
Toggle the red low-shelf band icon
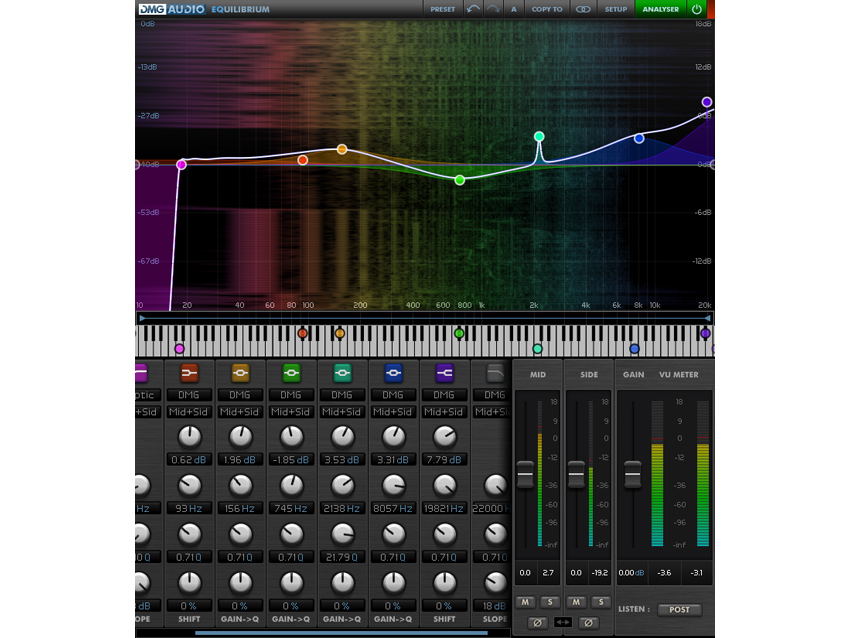click(189, 373)
